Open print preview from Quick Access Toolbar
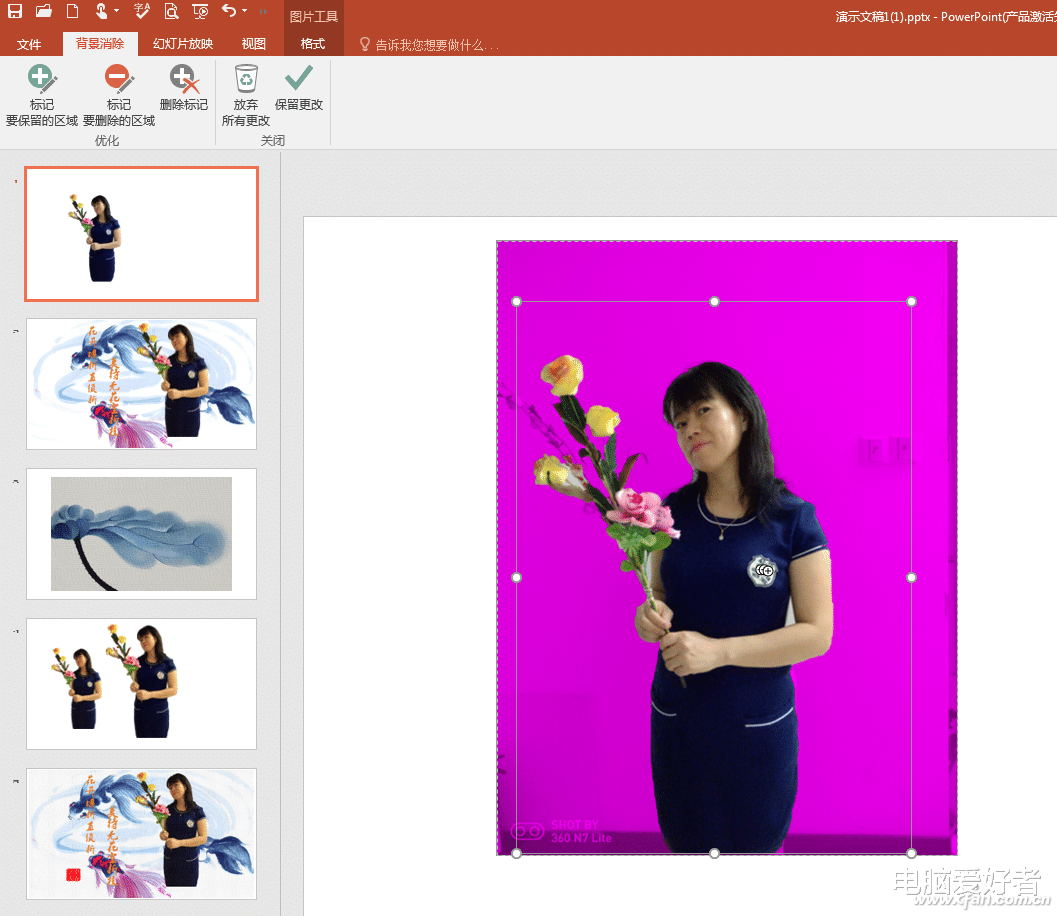The height and width of the screenshot is (916, 1057). (171, 11)
